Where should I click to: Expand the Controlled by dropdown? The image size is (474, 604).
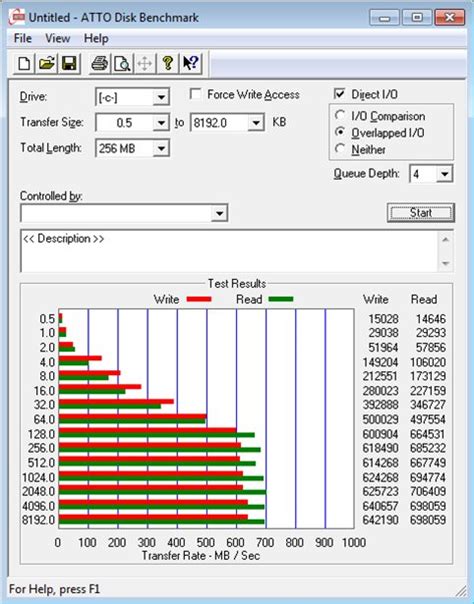tap(219, 213)
